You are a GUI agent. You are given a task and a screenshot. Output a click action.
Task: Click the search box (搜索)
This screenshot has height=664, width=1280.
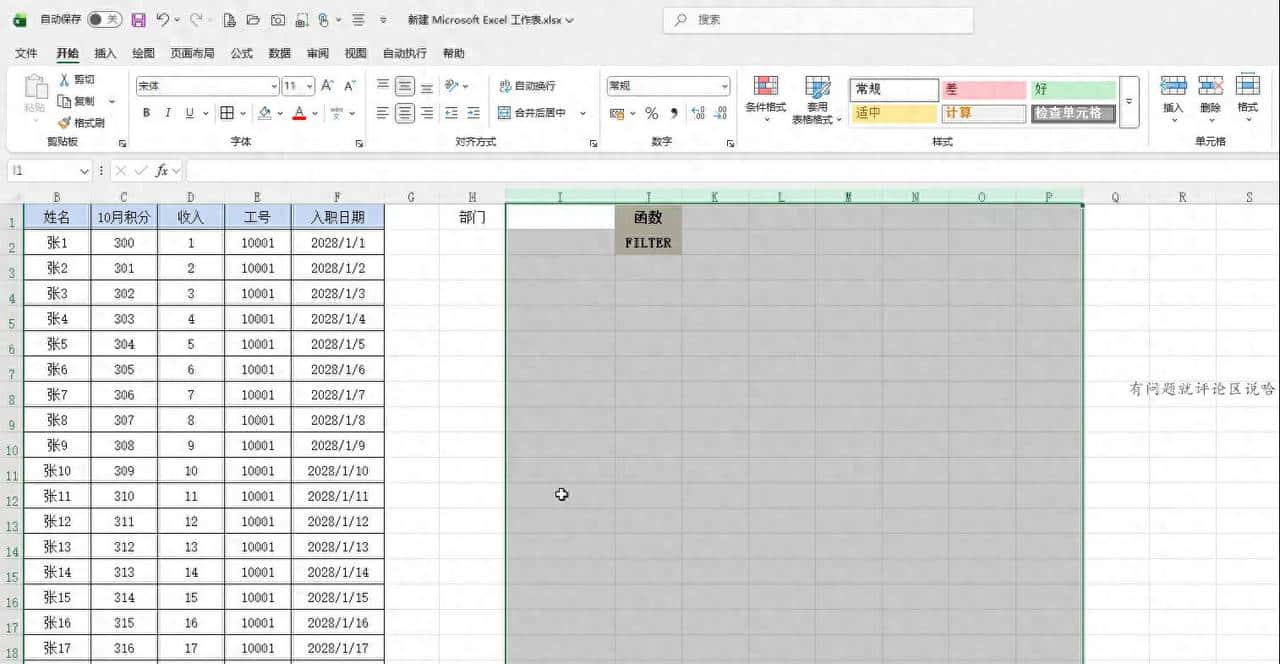coord(818,20)
